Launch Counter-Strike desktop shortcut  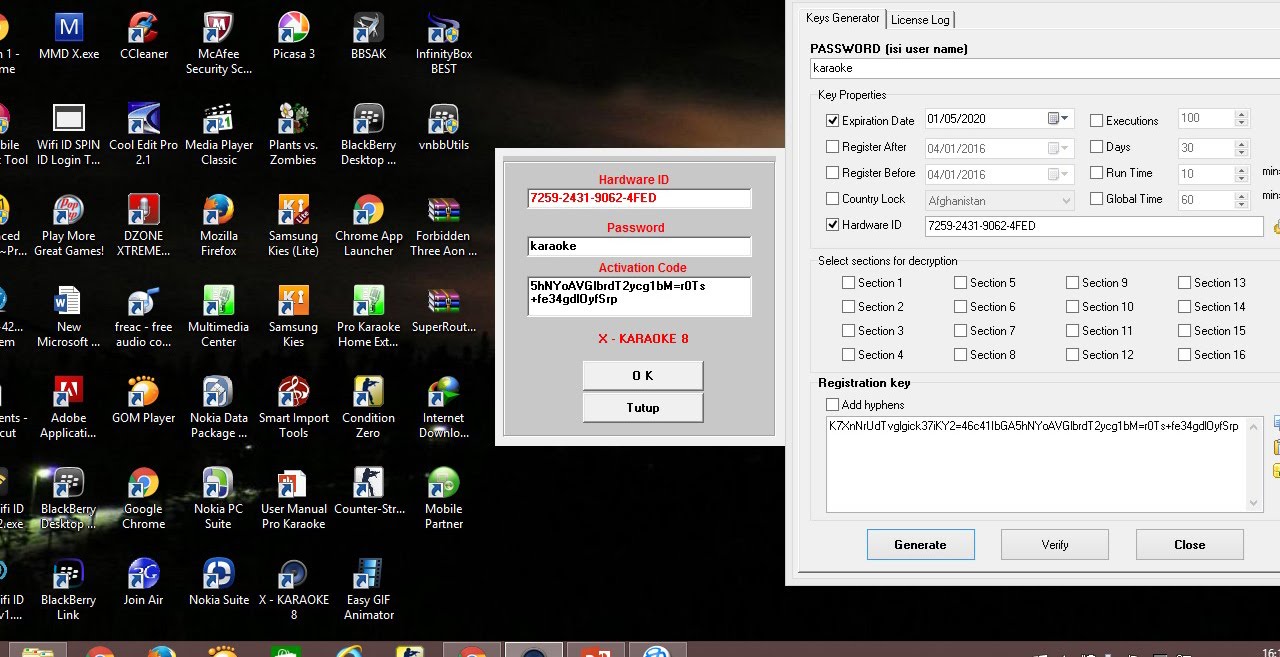(x=369, y=491)
